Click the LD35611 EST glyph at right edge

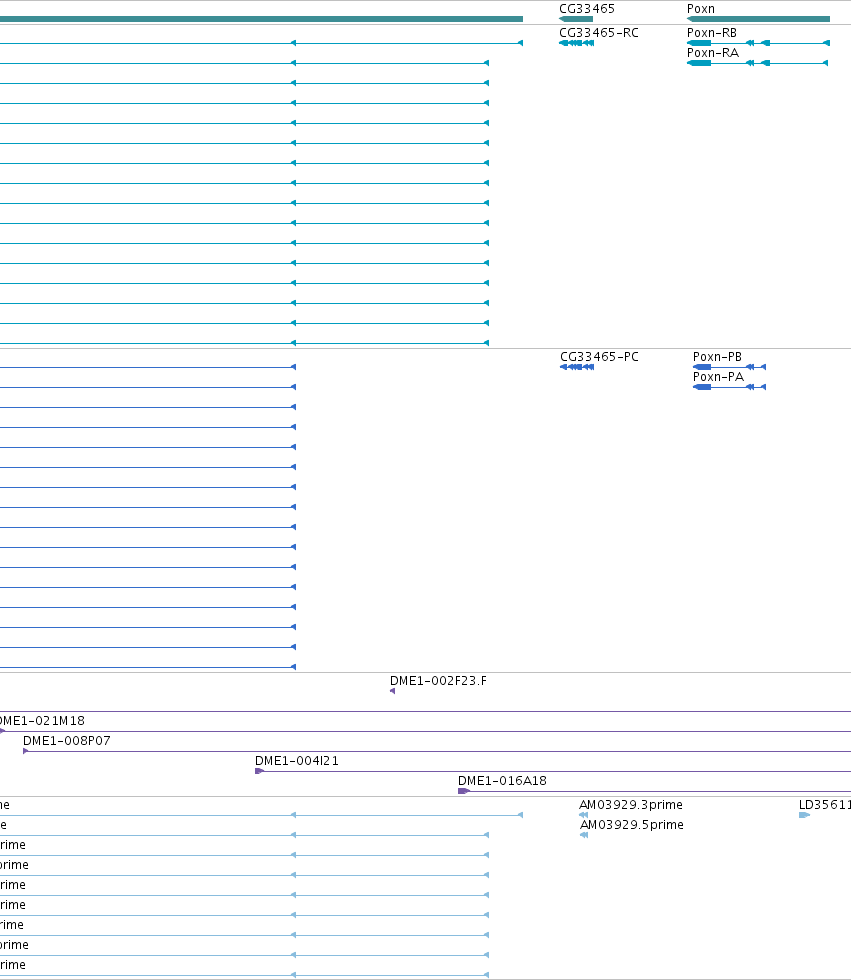[804, 815]
